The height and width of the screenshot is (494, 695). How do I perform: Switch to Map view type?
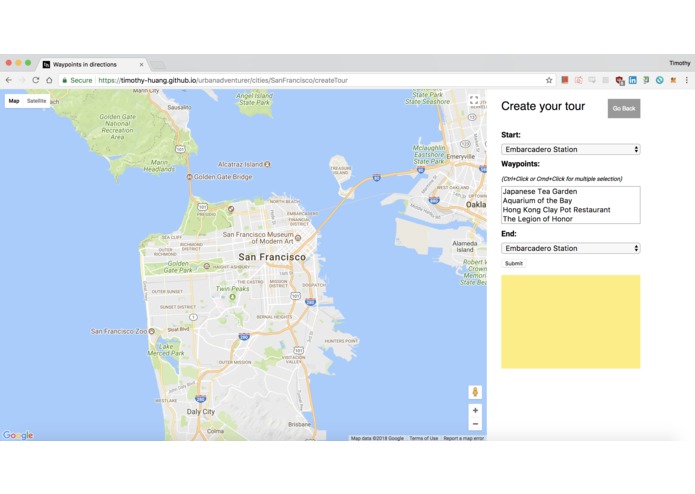pos(14,101)
